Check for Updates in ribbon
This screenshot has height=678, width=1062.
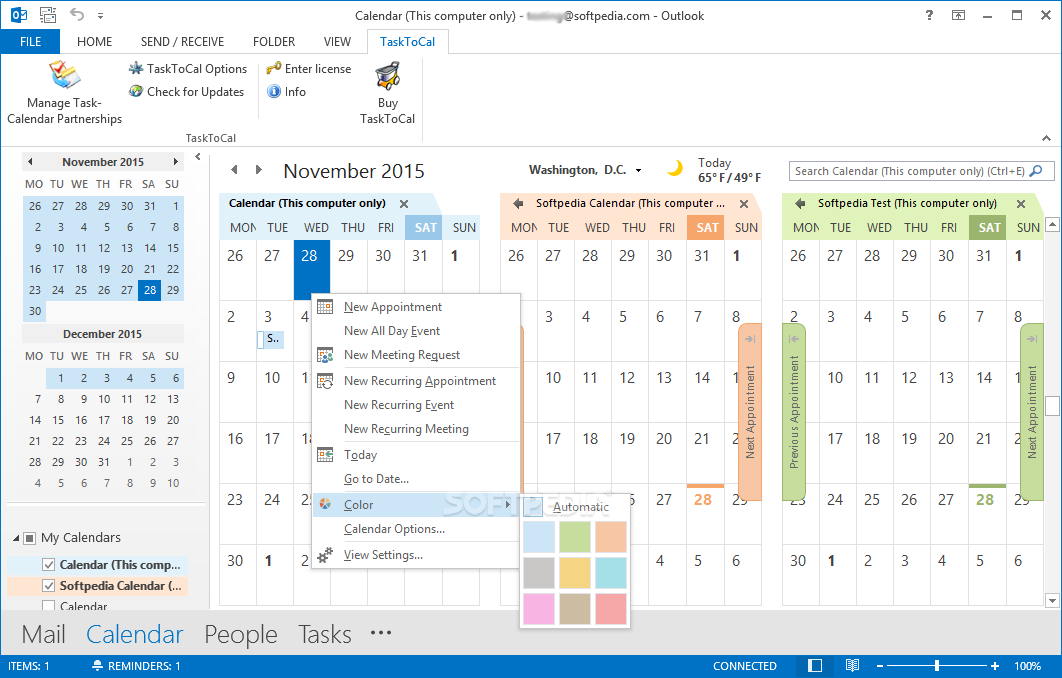pos(187,91)
